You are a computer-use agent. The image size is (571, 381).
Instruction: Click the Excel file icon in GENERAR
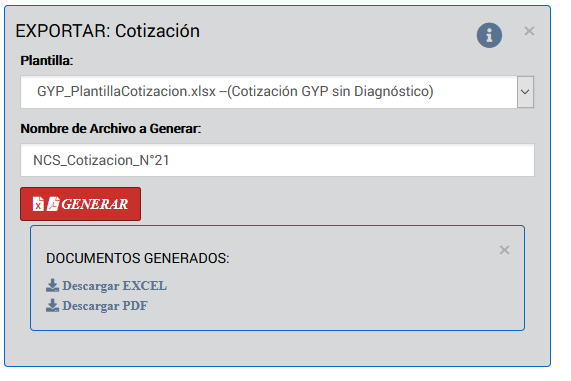[38, 204]
